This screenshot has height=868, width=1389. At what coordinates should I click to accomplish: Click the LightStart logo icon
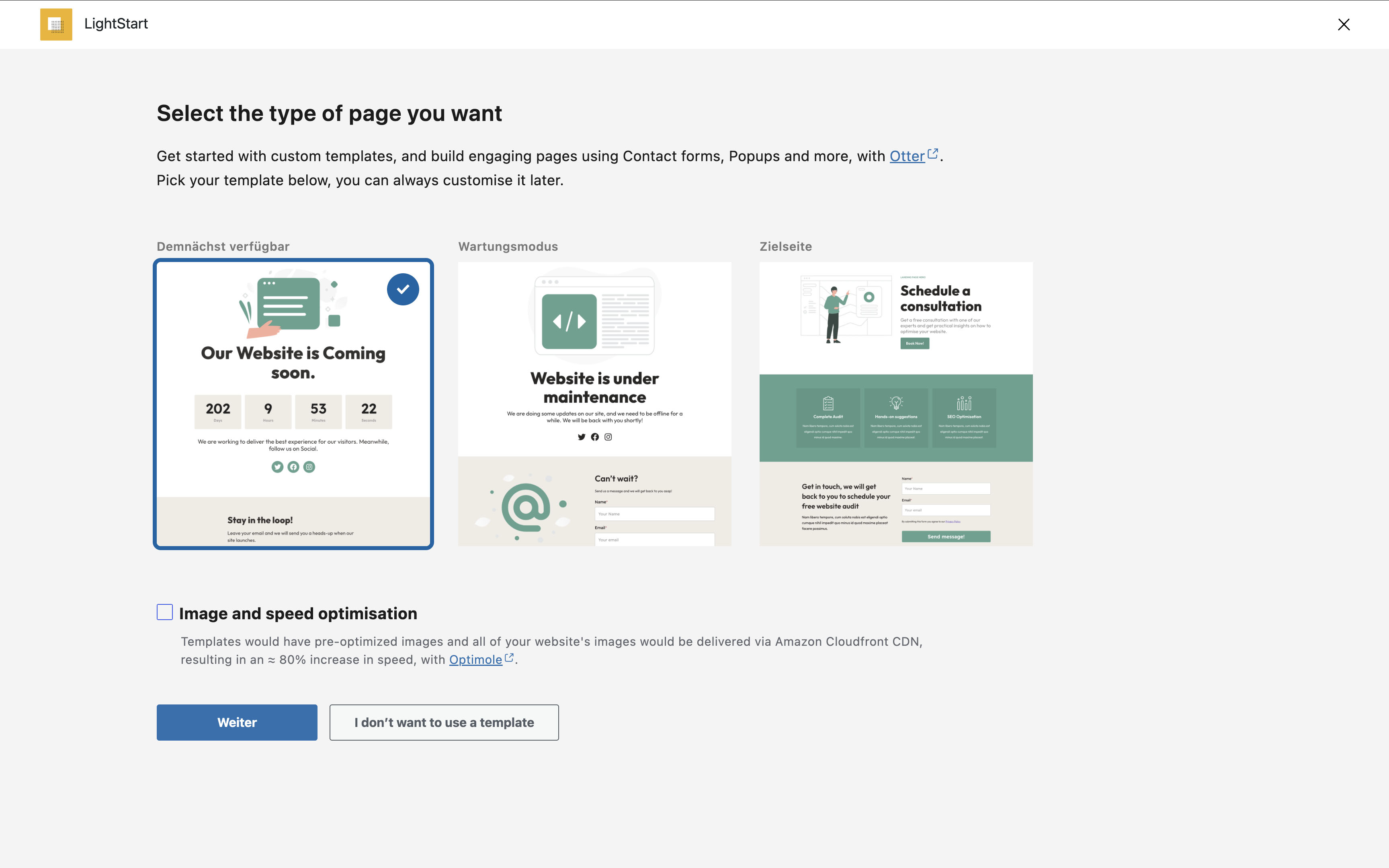point(56,24)
